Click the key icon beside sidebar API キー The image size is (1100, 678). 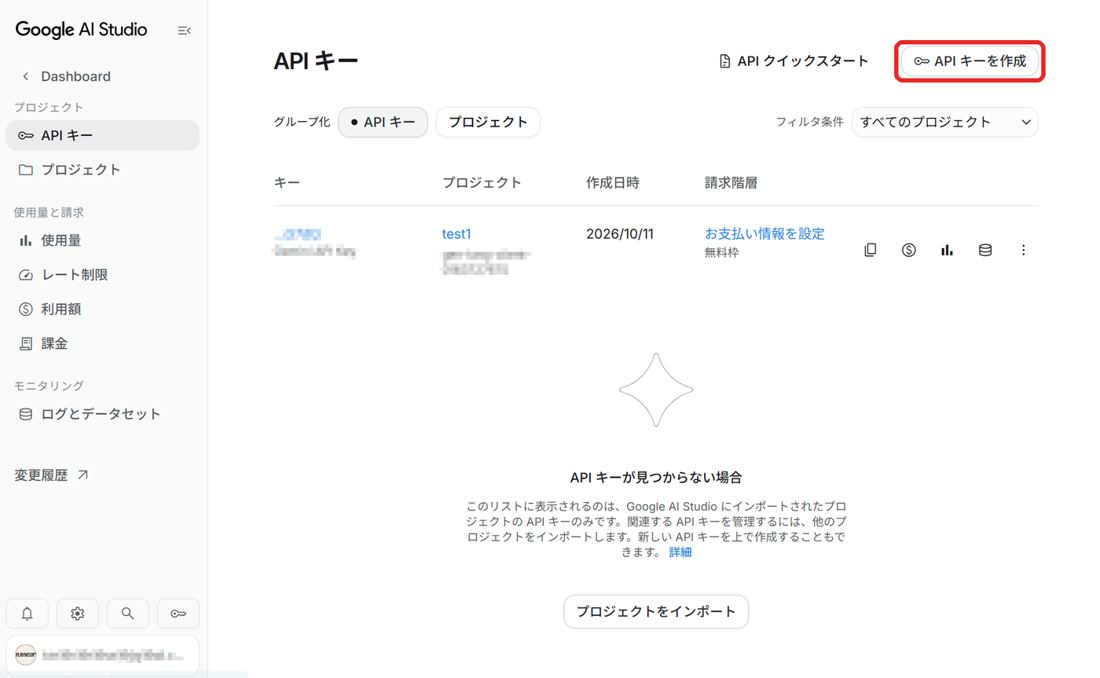coord(26,135)
